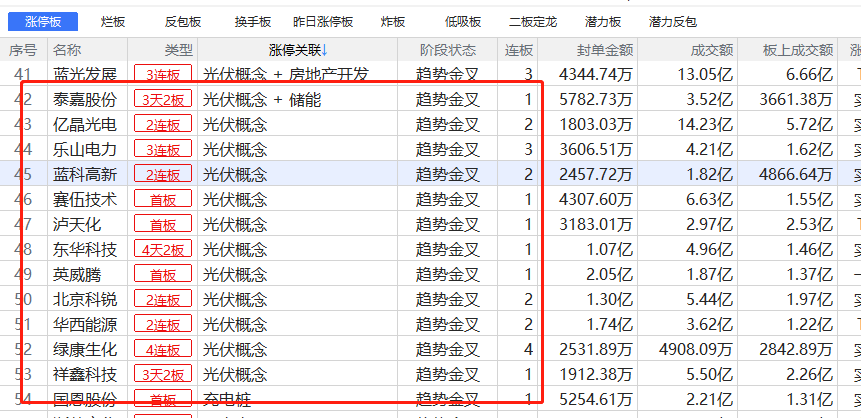The width and height of the screenshot is (861, 418).
Task: Click 4连板 tag for 绿康生化
Action: tap(163, 349)
